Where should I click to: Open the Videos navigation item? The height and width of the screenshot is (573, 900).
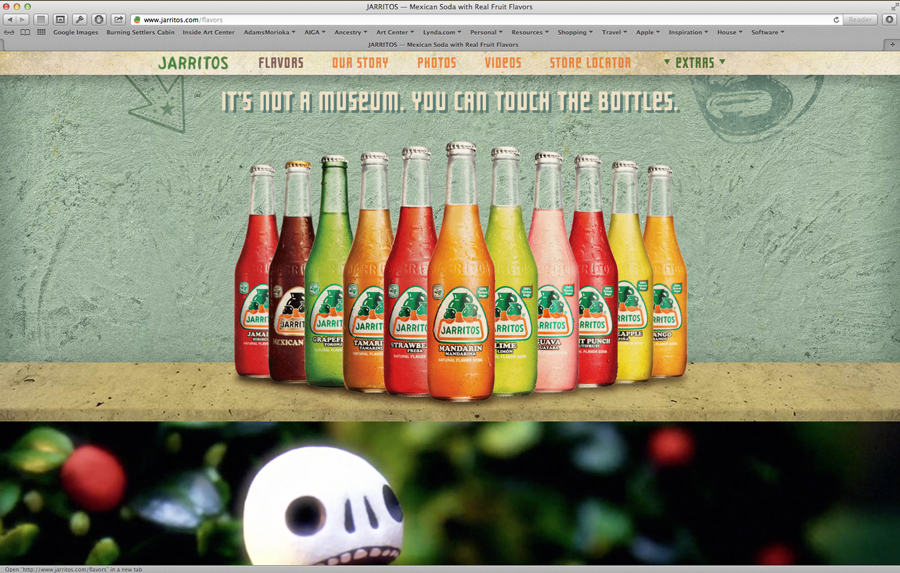[x=503, y=63]
